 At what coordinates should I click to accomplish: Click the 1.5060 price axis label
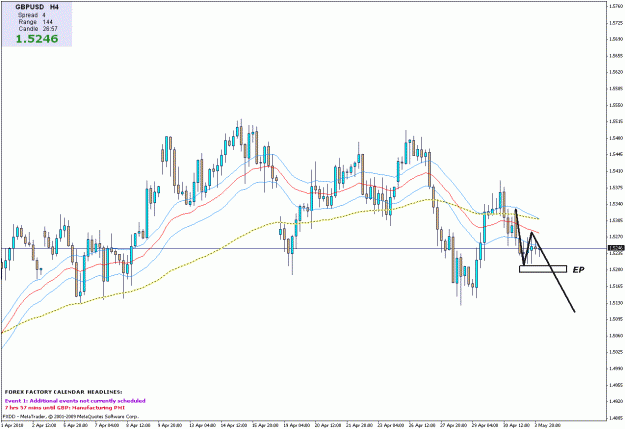click(616, 336)
